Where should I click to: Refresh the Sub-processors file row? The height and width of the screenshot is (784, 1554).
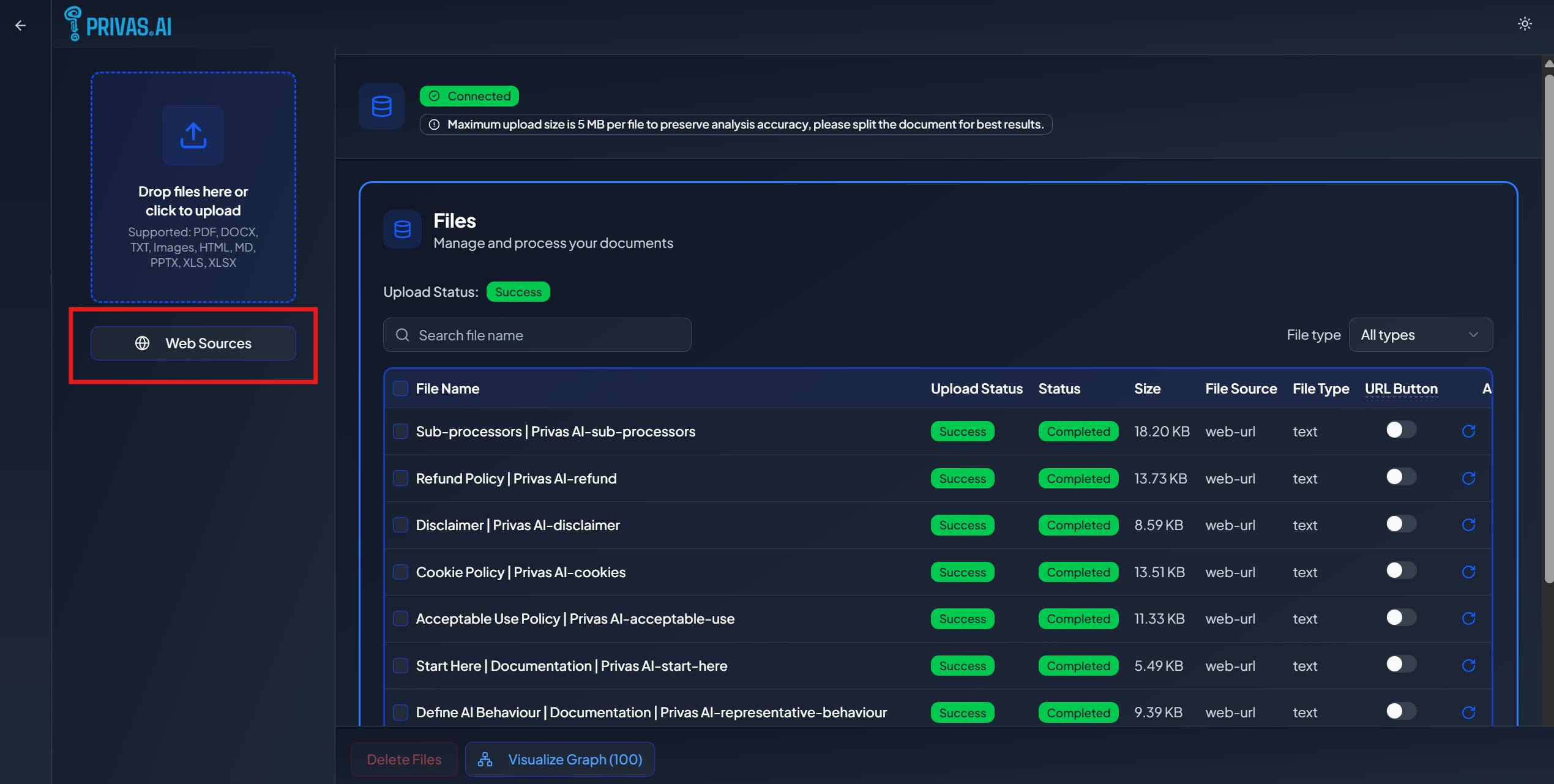pos(1468,431)
